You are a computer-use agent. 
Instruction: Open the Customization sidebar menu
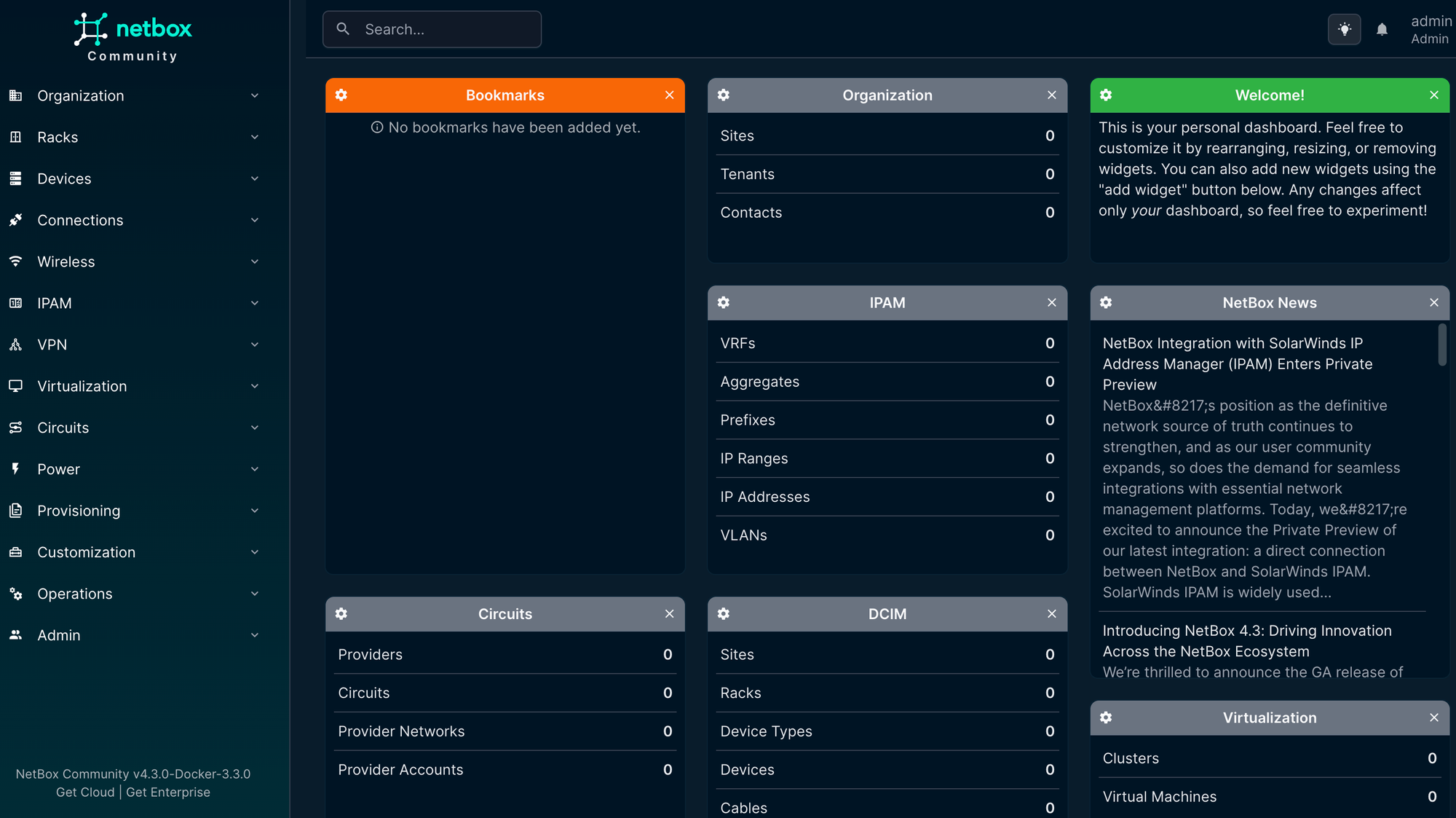135,552
